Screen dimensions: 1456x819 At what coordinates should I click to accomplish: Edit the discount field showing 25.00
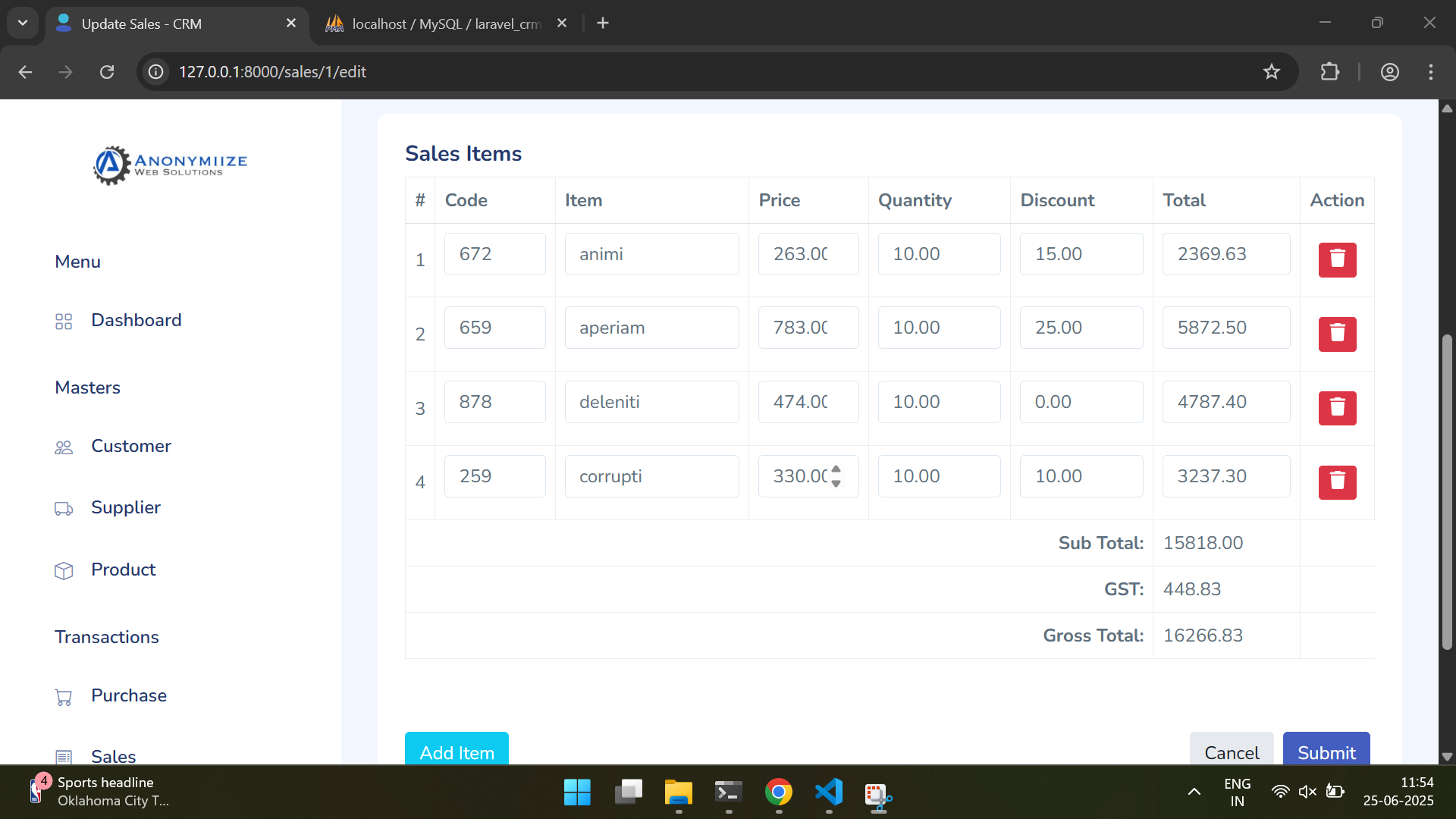[1081, 328]
